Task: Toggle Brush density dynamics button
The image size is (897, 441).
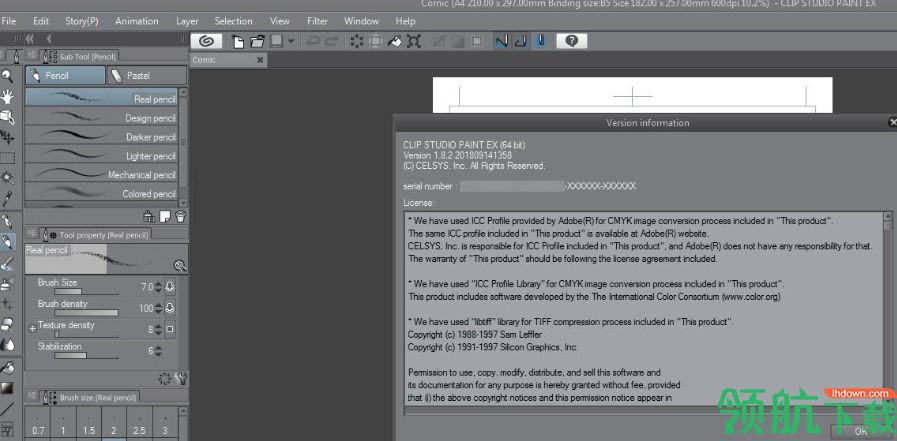Action: [x=170, y=308]
